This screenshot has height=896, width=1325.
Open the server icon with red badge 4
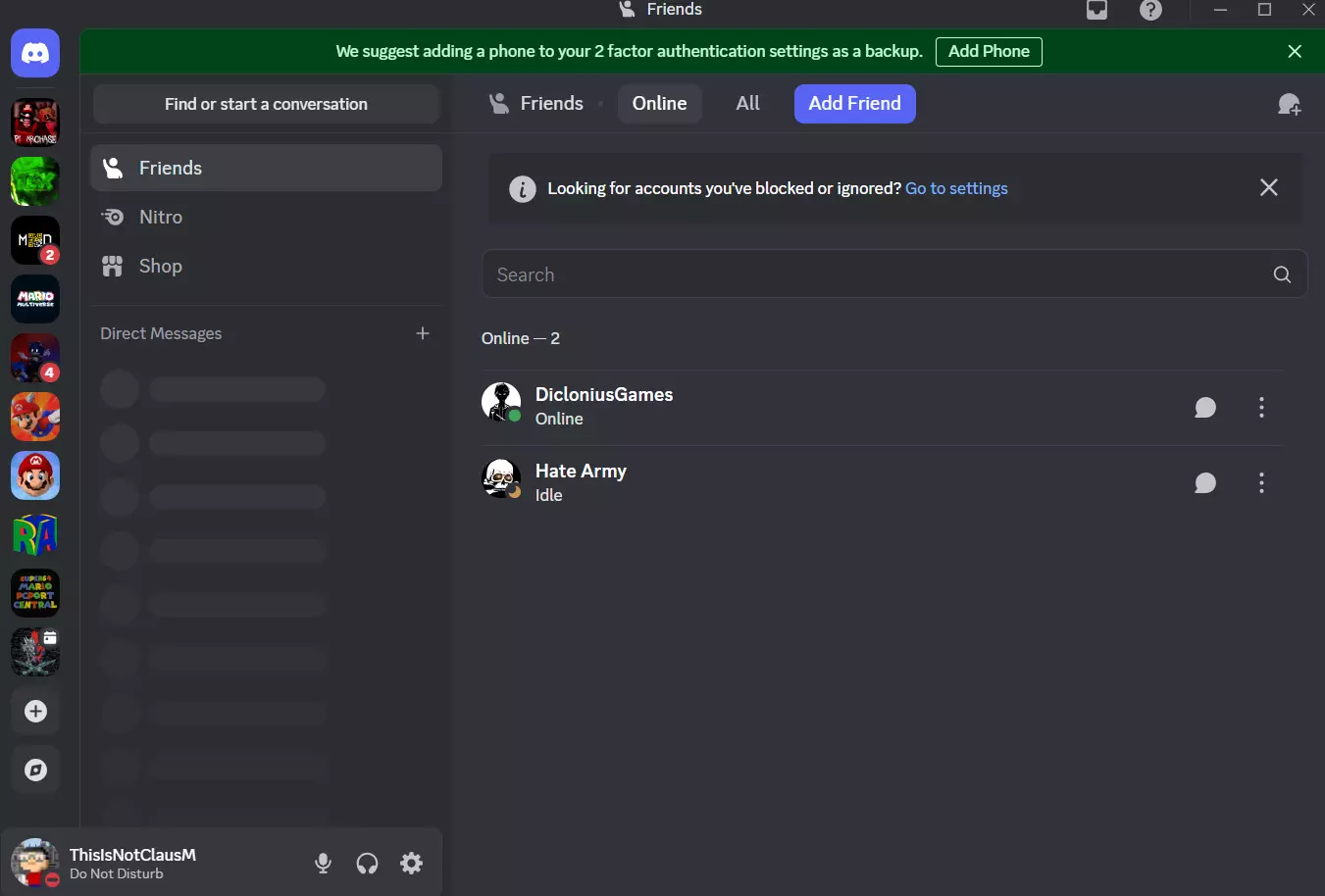pos(35,358)
